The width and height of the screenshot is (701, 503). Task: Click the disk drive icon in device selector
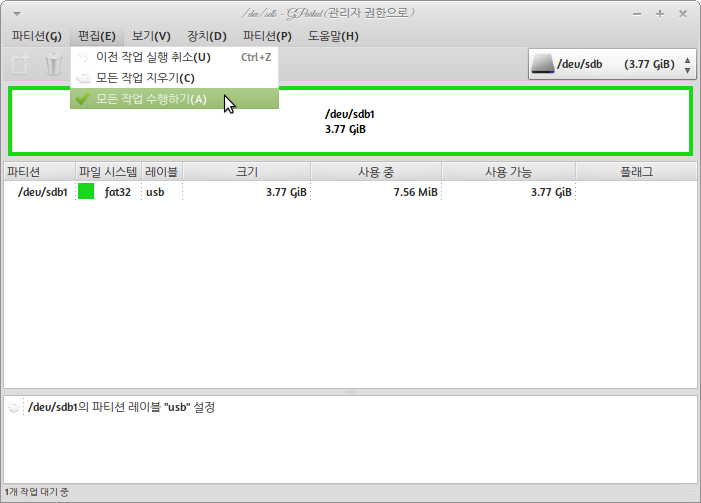543,64
